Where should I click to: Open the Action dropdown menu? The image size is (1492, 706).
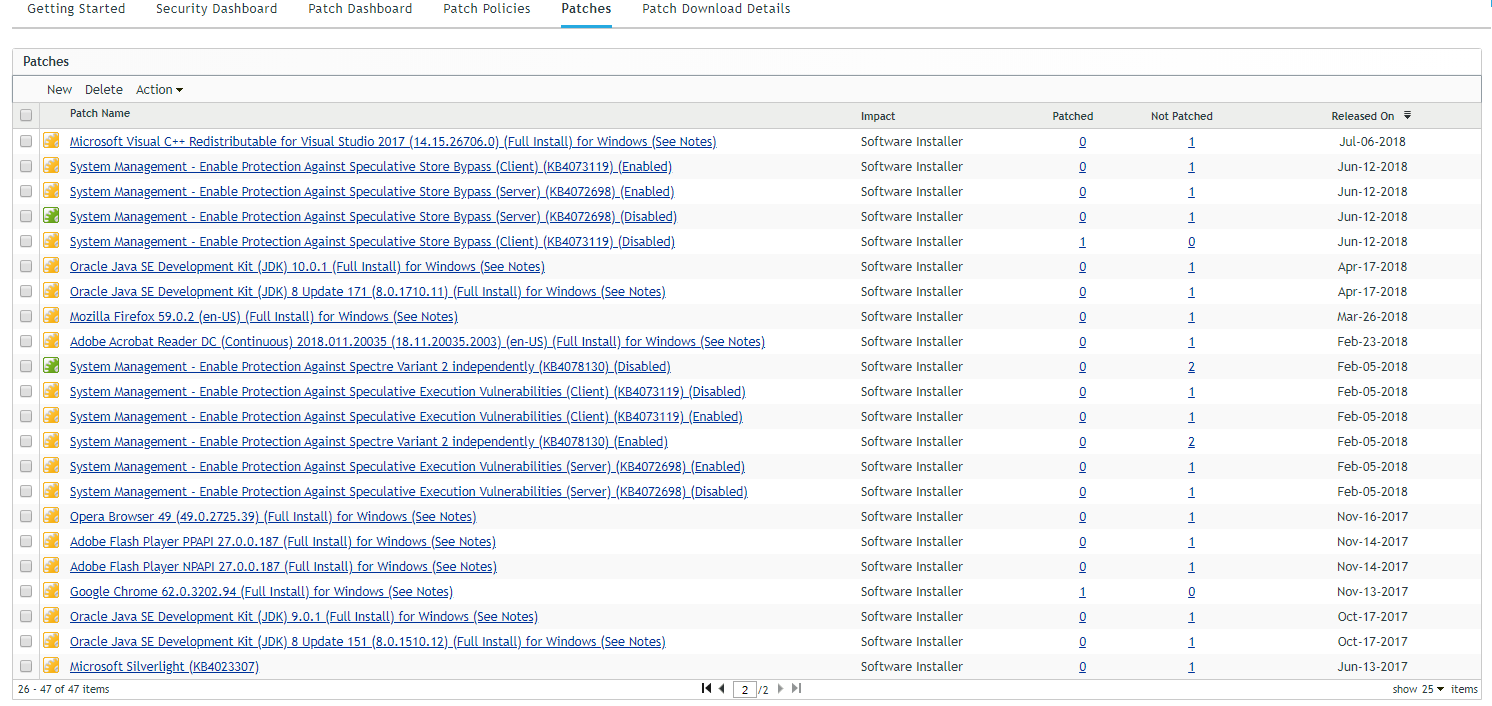159,90
